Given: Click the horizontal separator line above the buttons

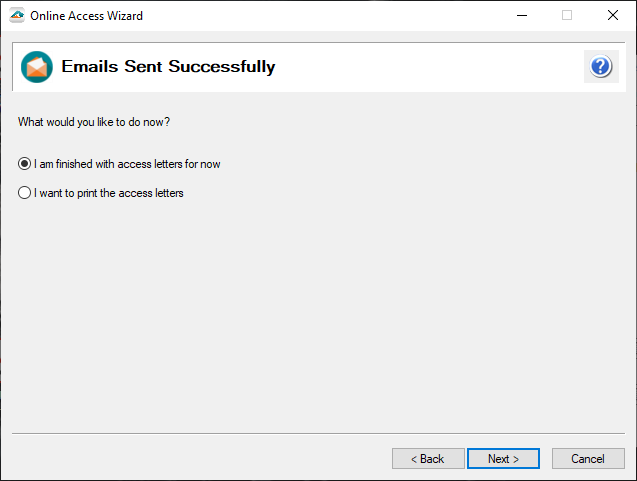Looking at the screenshot, I should click(318, 434).
